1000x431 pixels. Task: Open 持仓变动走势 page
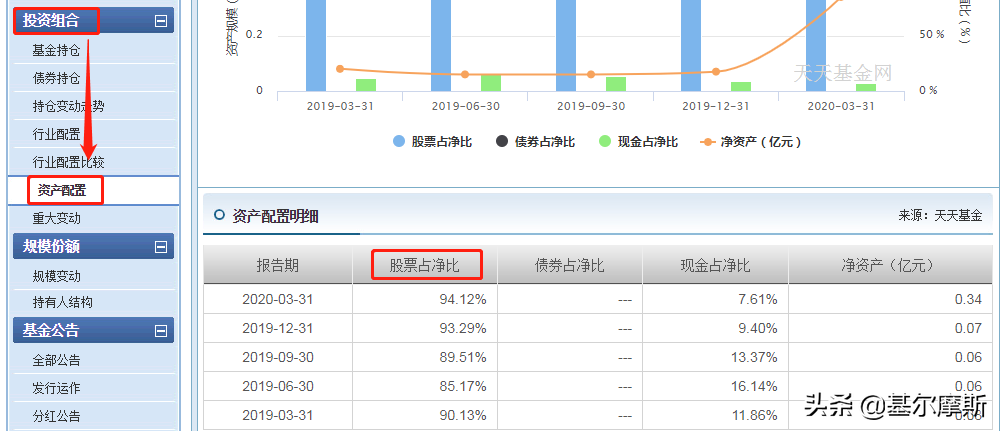click(68, 106)
